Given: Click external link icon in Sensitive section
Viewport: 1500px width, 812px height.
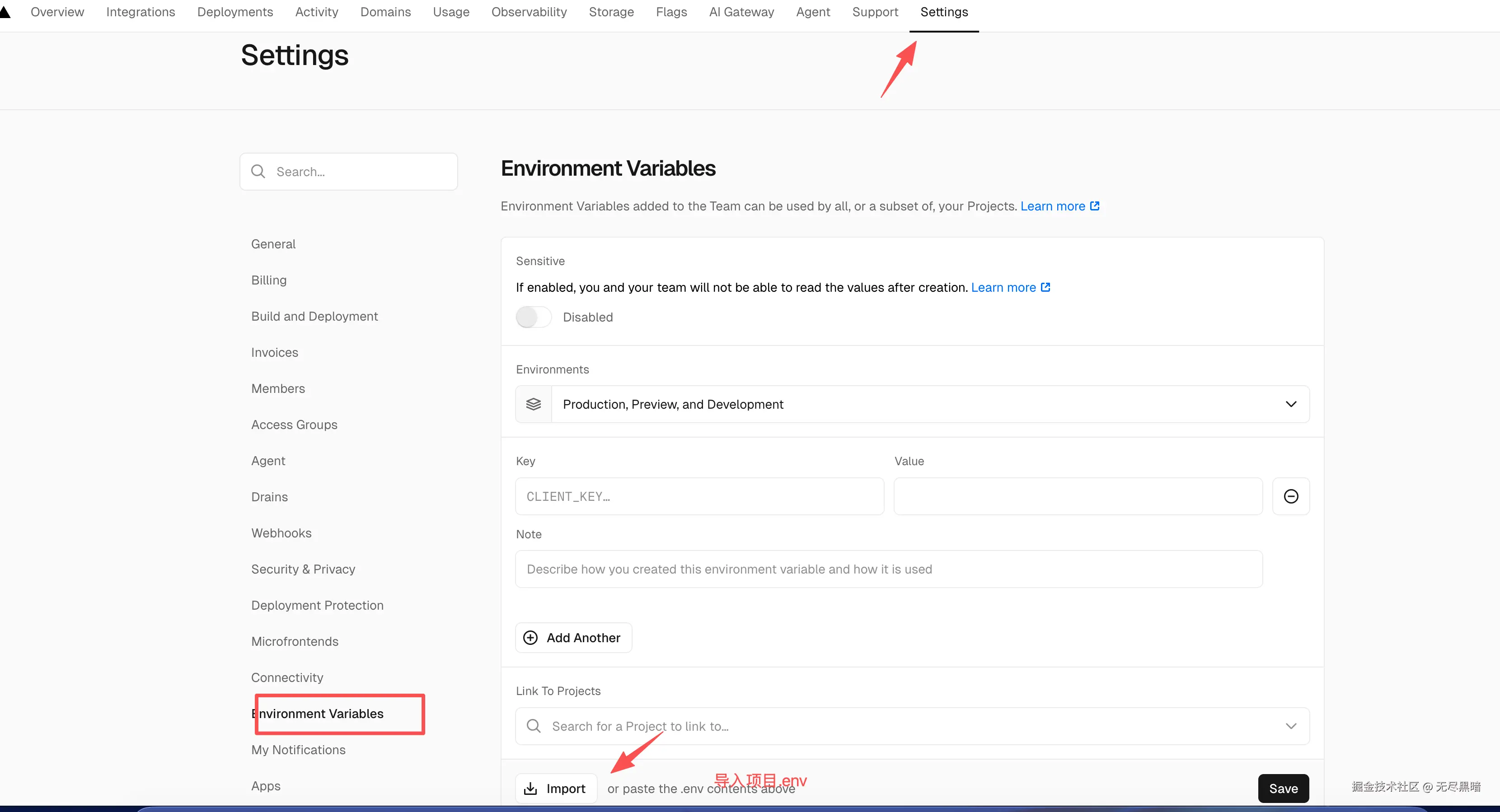Looking at the screenshot, I should pos(1046,287).
